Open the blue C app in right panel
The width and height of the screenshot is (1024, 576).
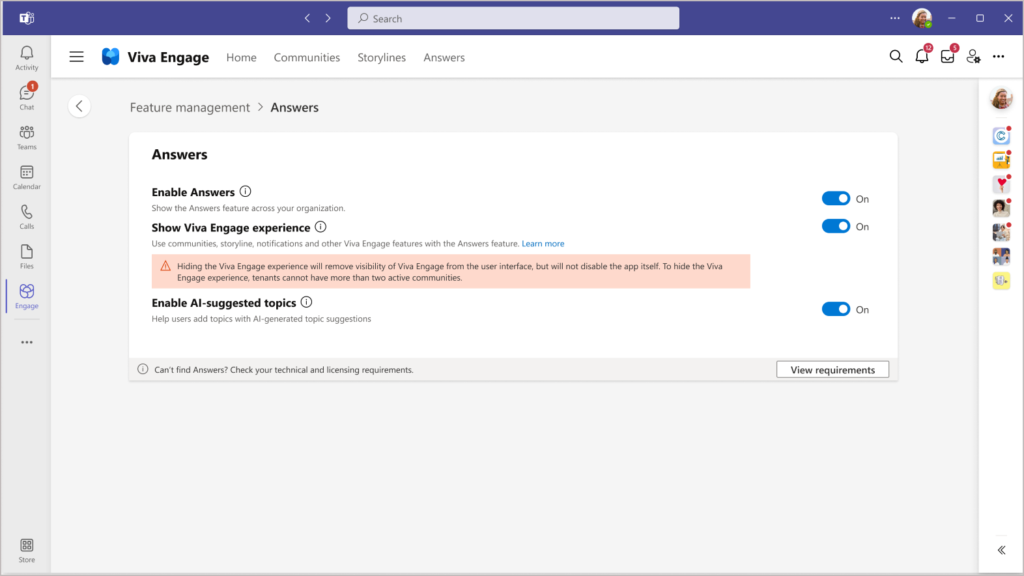(1001, 136)
